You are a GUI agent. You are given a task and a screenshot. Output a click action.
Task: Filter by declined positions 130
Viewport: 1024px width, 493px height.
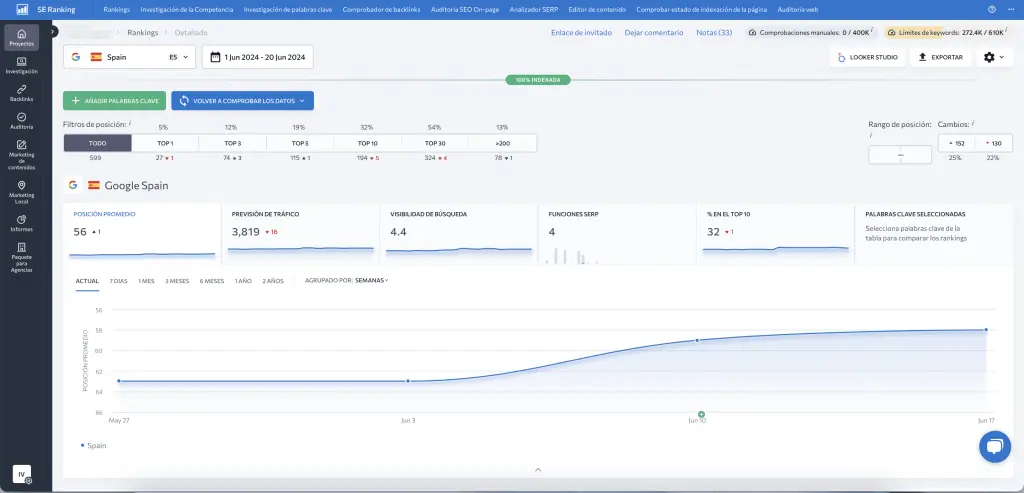(993, 143)
